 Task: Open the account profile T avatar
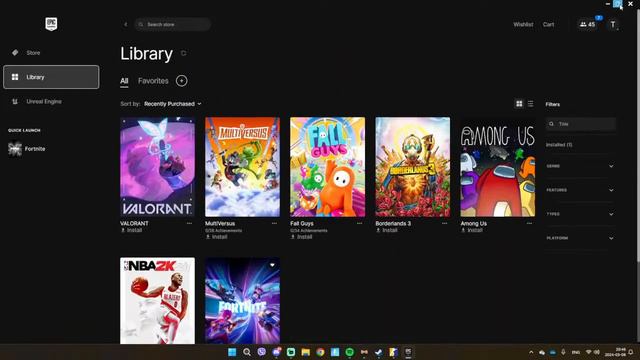(613, 24)
